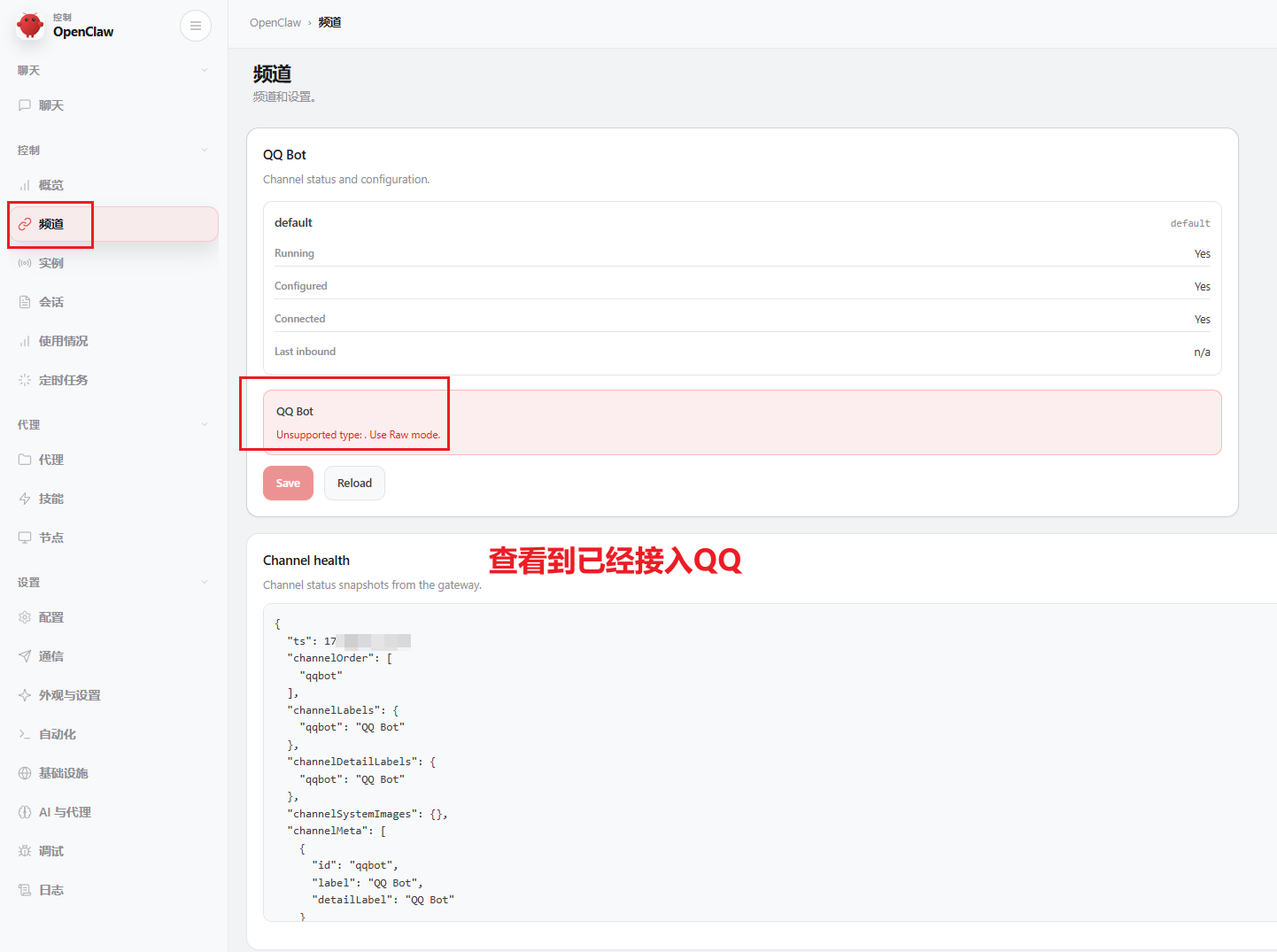Click the 'Configured' status row label

pos(300,286)
